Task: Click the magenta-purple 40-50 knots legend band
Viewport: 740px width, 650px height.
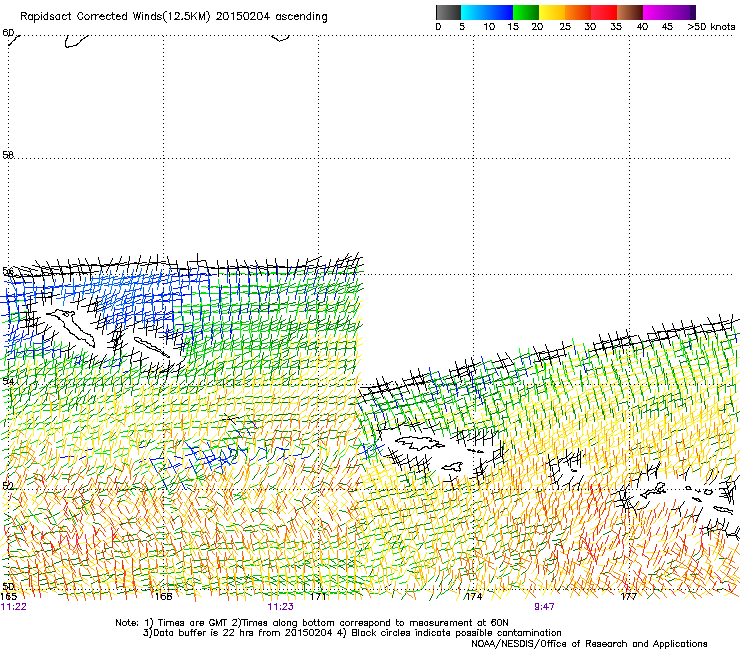Action: pyautogui.click(x=669, y=12)
